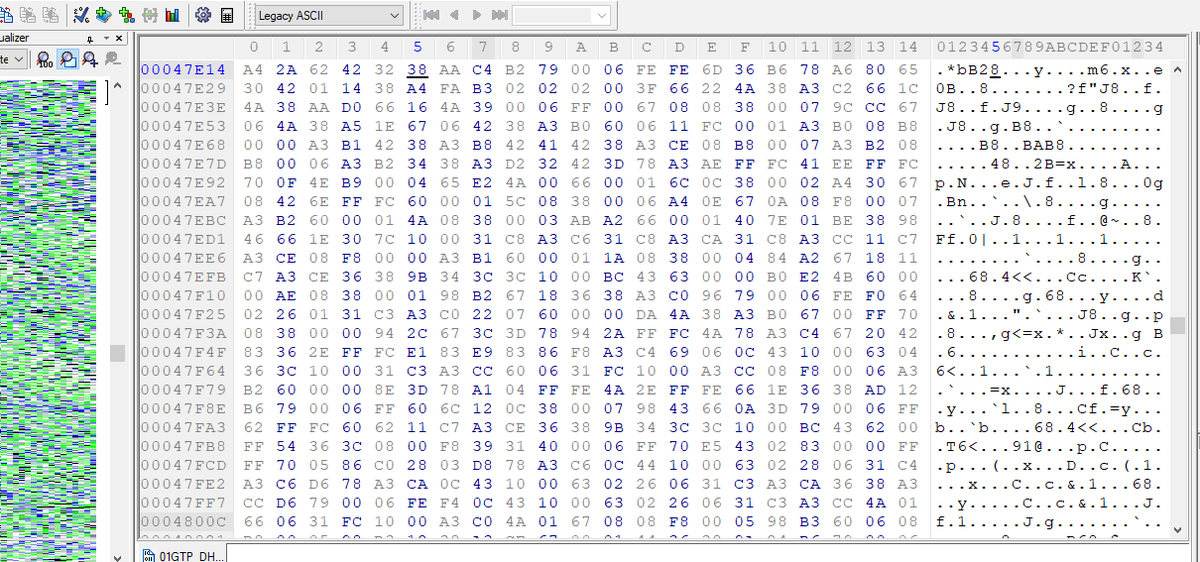Go to next result arrow

477,15
